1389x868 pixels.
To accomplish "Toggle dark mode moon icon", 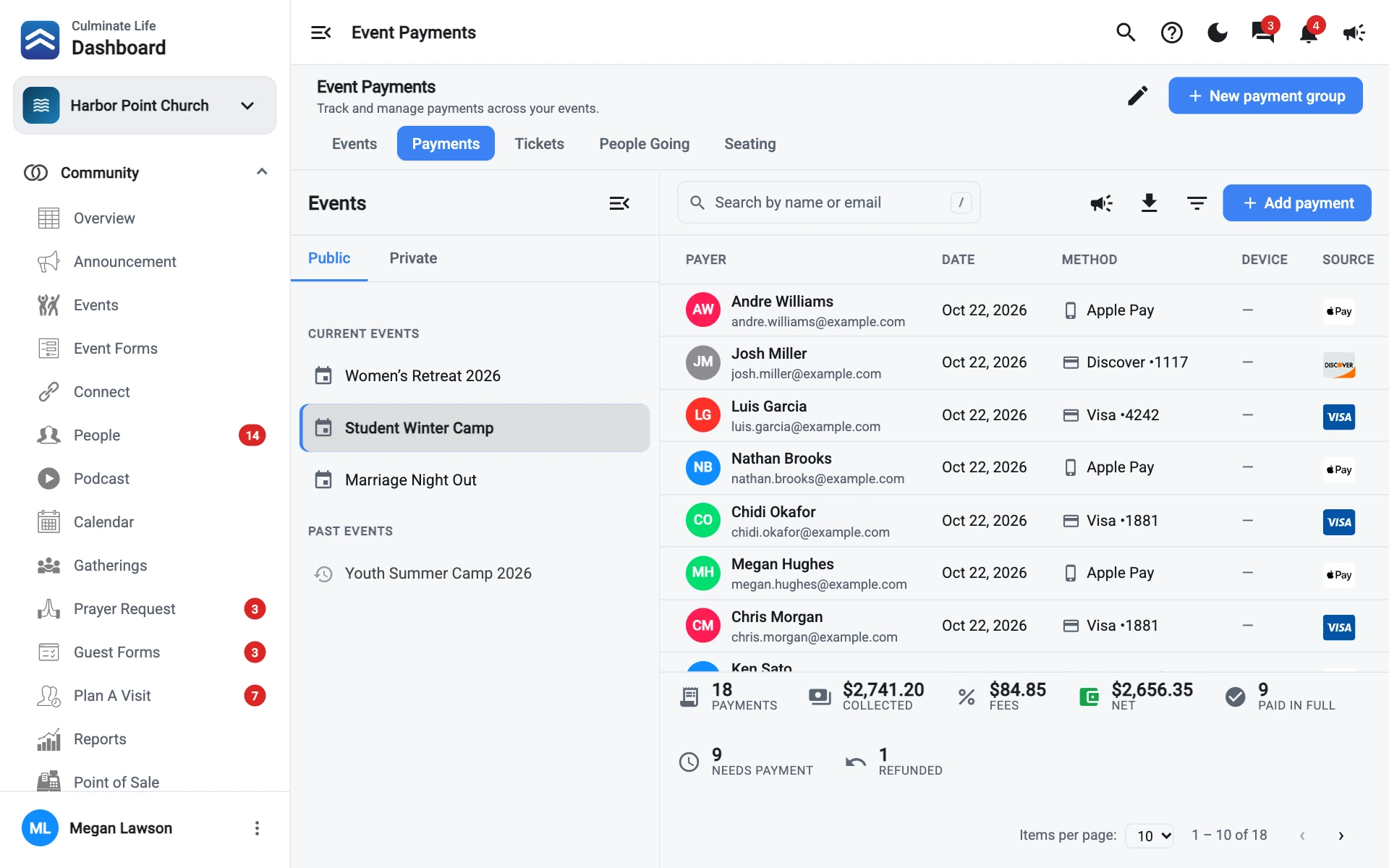I will 1218,33.
